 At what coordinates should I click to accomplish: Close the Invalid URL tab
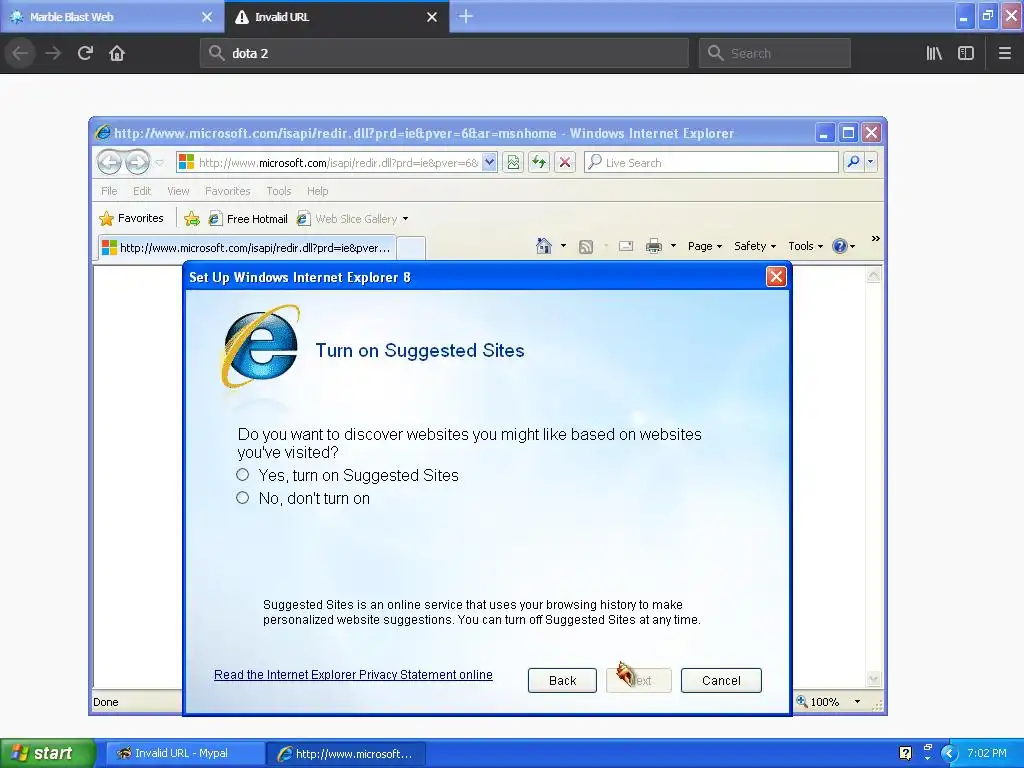[432, 17]
